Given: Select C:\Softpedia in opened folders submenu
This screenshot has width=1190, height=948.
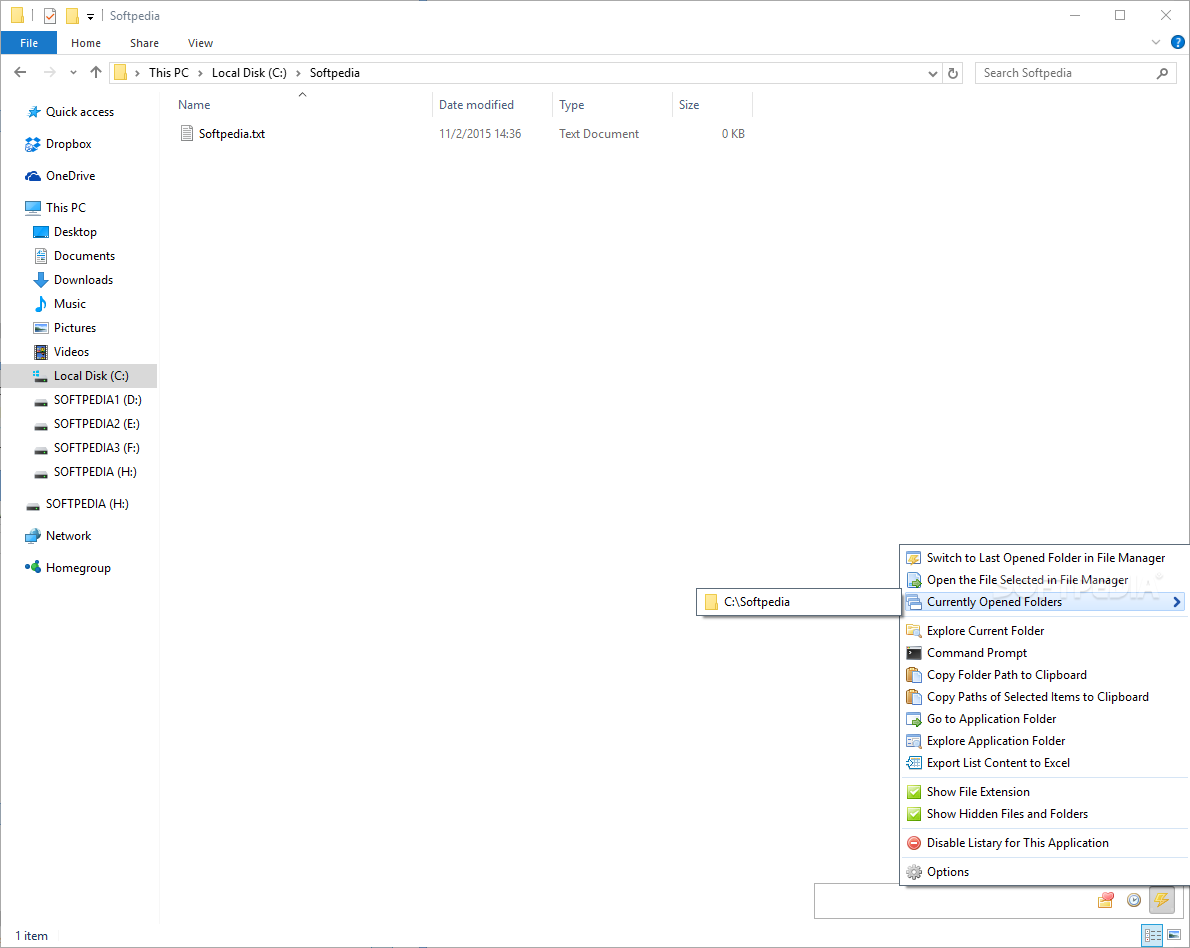Looking at the screenshot, I should (798, 602).
